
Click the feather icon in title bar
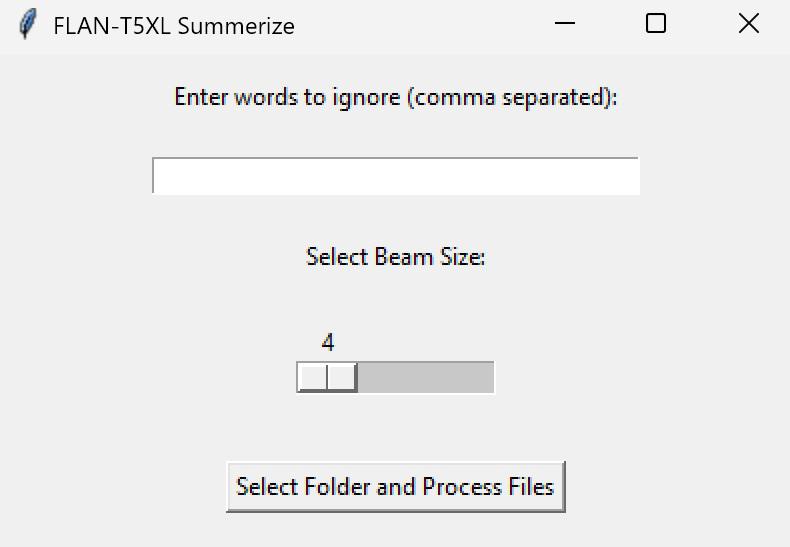click(28, 24)
